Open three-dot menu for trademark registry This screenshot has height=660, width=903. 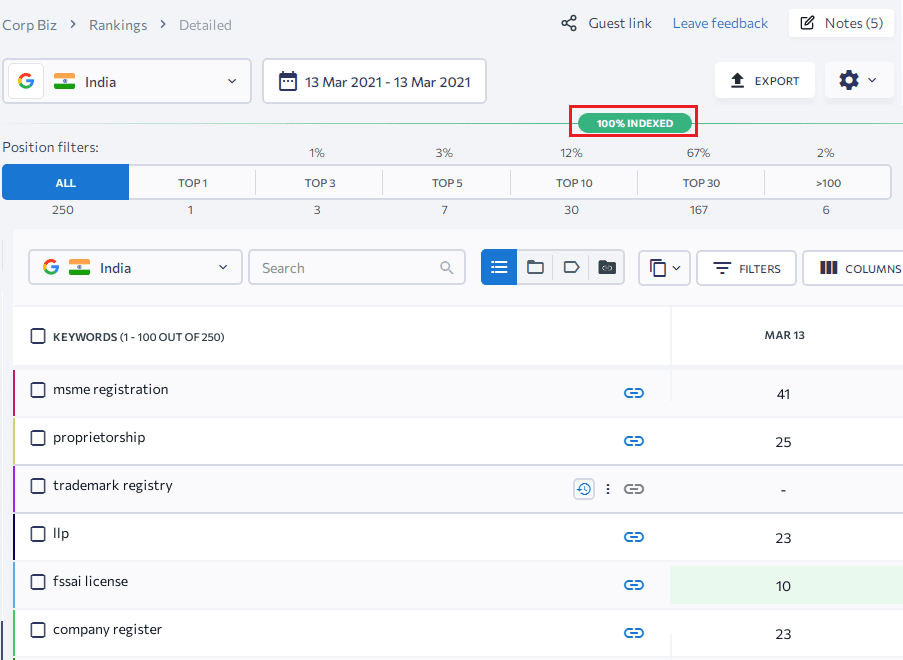tap(608, 489)
